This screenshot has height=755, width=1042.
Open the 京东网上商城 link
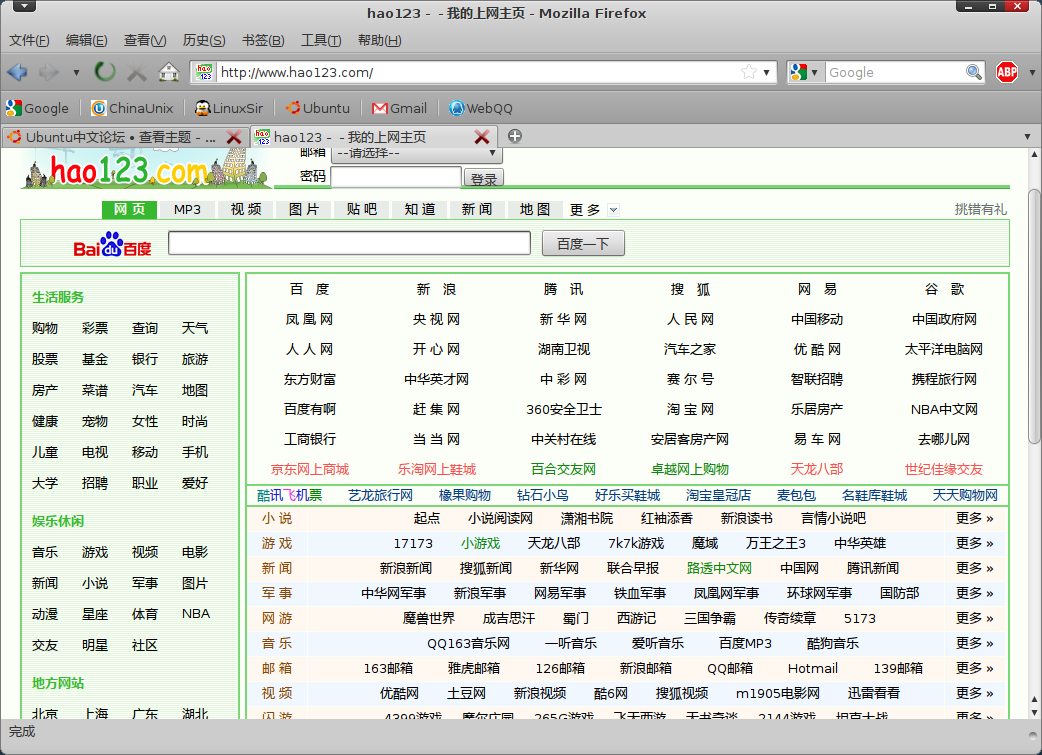click(310, 469)
